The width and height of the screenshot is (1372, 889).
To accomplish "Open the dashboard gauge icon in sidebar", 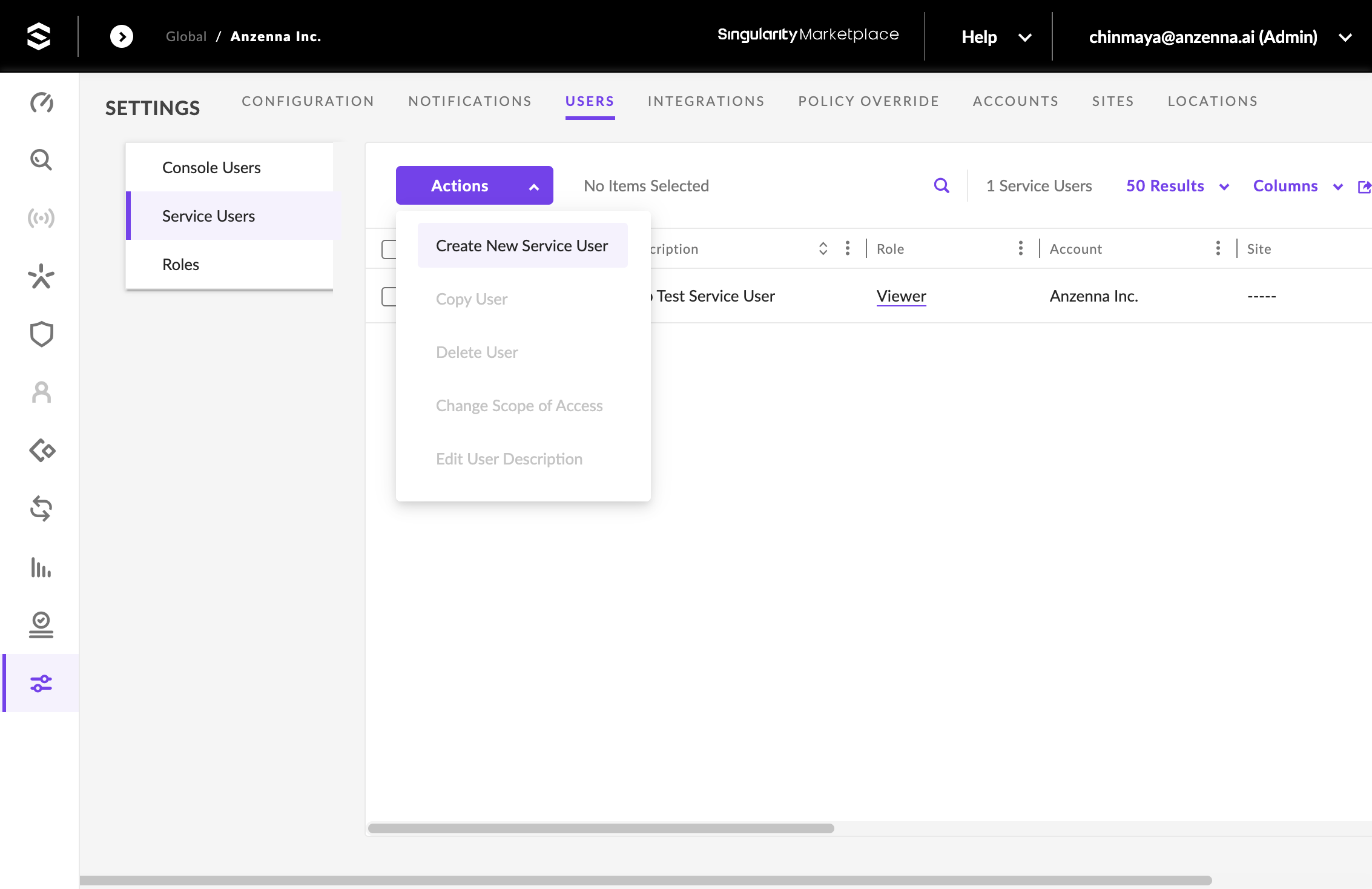I will coord(41,103).
